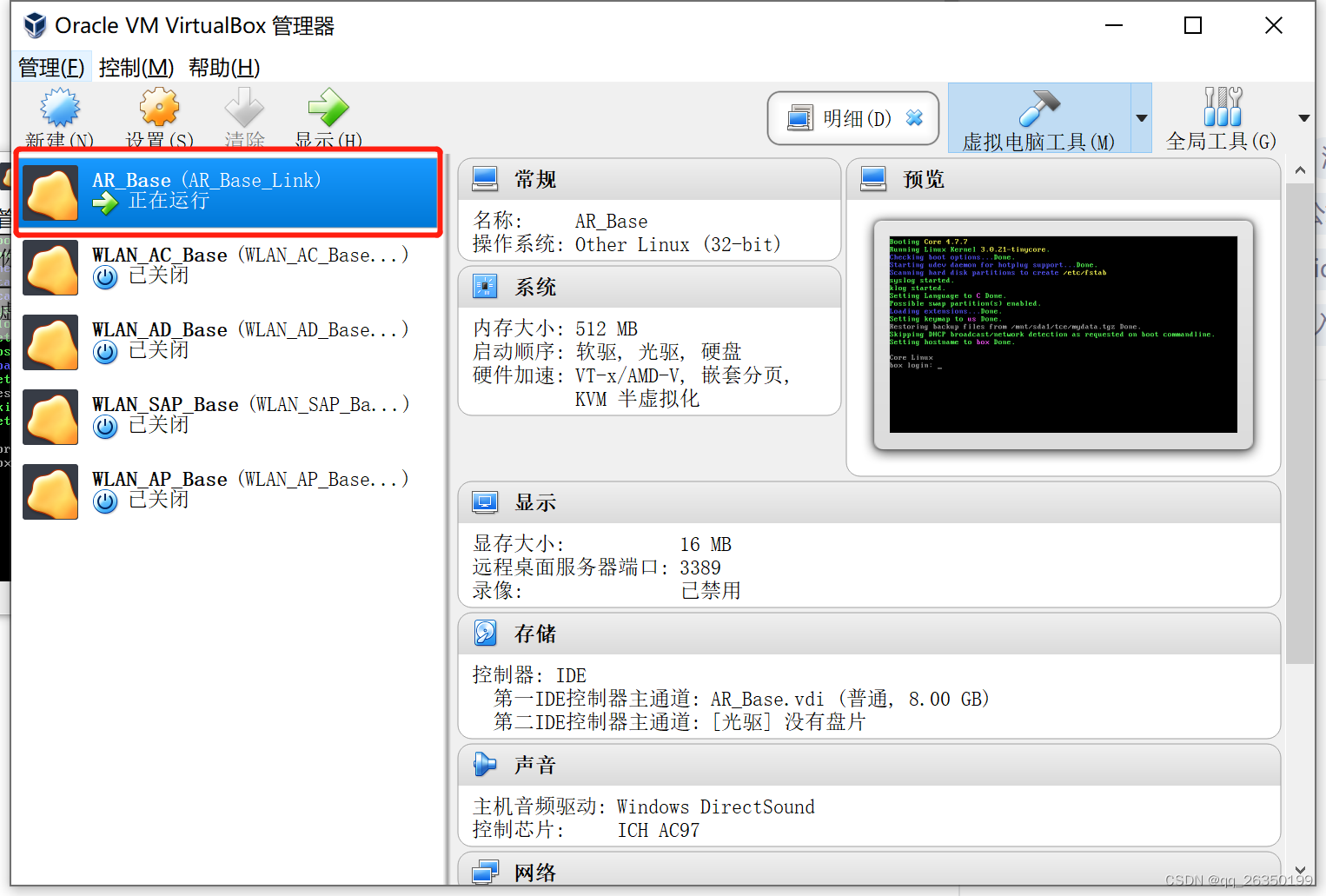Open the dropdown arrow beside 虚拟电脑工具(M)
The image size is (1326, 896).
(x=1142, y=118)
